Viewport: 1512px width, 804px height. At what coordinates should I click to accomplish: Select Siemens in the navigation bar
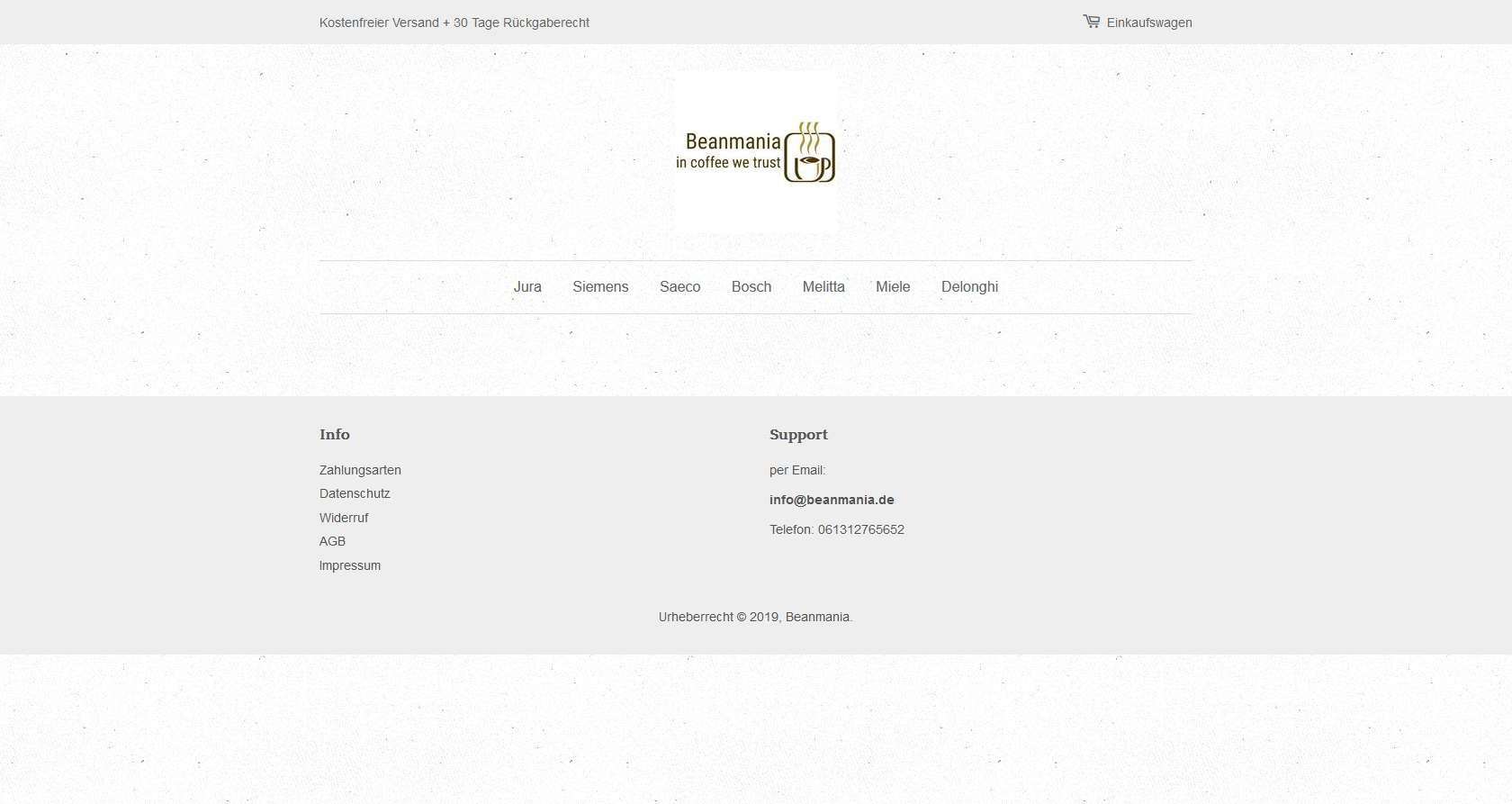click(x=600, y=287)
